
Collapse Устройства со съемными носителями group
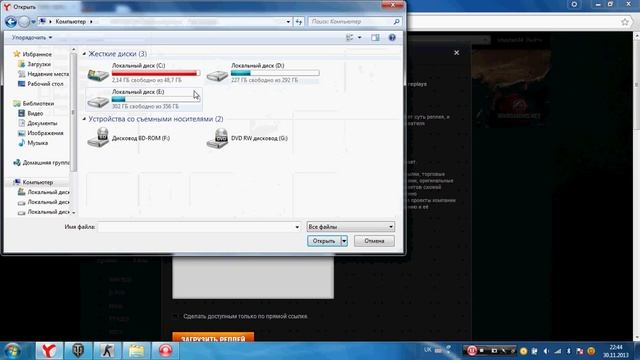coord(84,119)
